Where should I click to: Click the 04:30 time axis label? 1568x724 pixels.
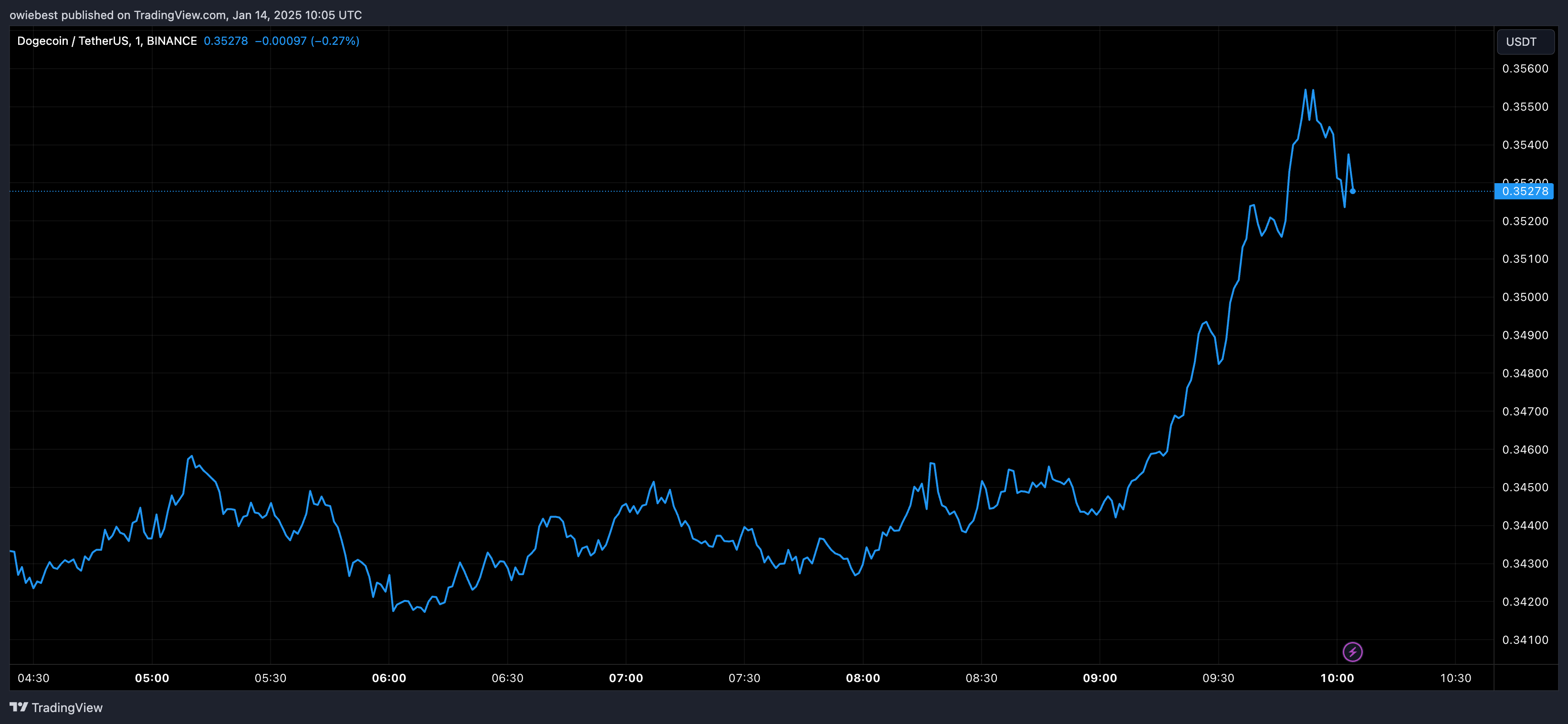tap(33, 678)
